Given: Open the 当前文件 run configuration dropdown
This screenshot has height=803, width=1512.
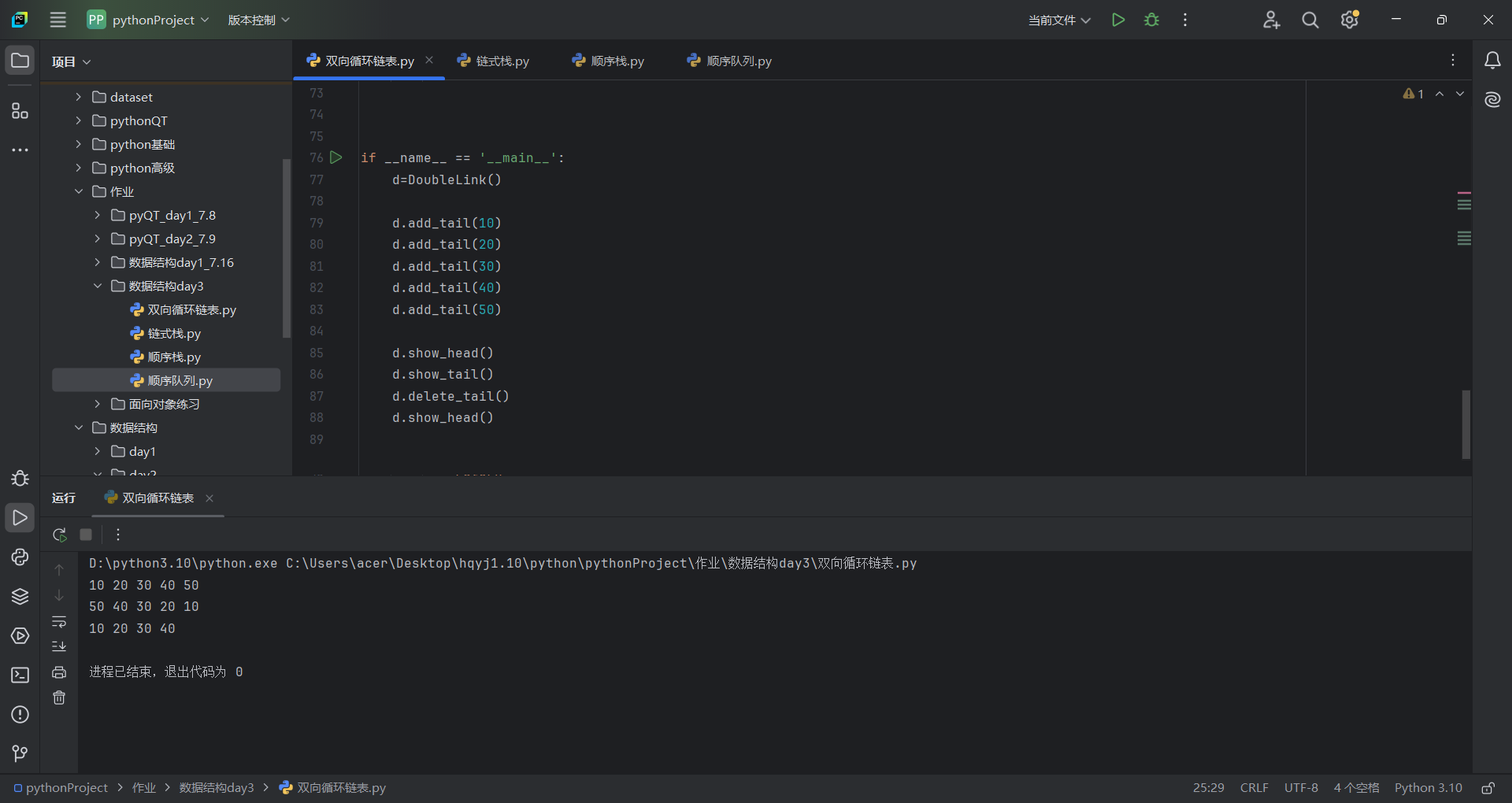Looking at the screenshot, I should (1059, 20).
